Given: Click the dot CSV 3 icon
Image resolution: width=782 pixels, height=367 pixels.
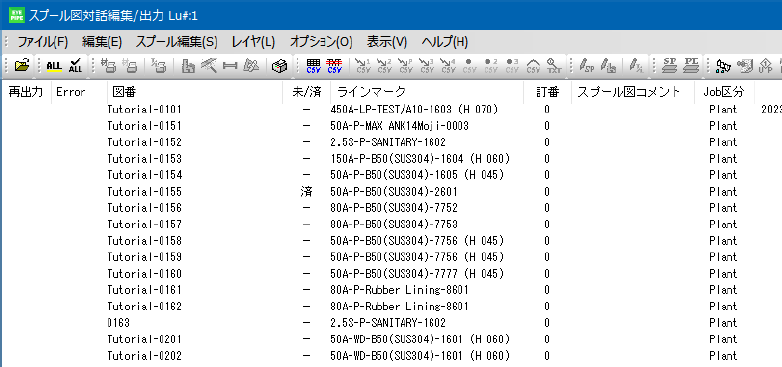Looking at the screenshot, I should 512,66.
